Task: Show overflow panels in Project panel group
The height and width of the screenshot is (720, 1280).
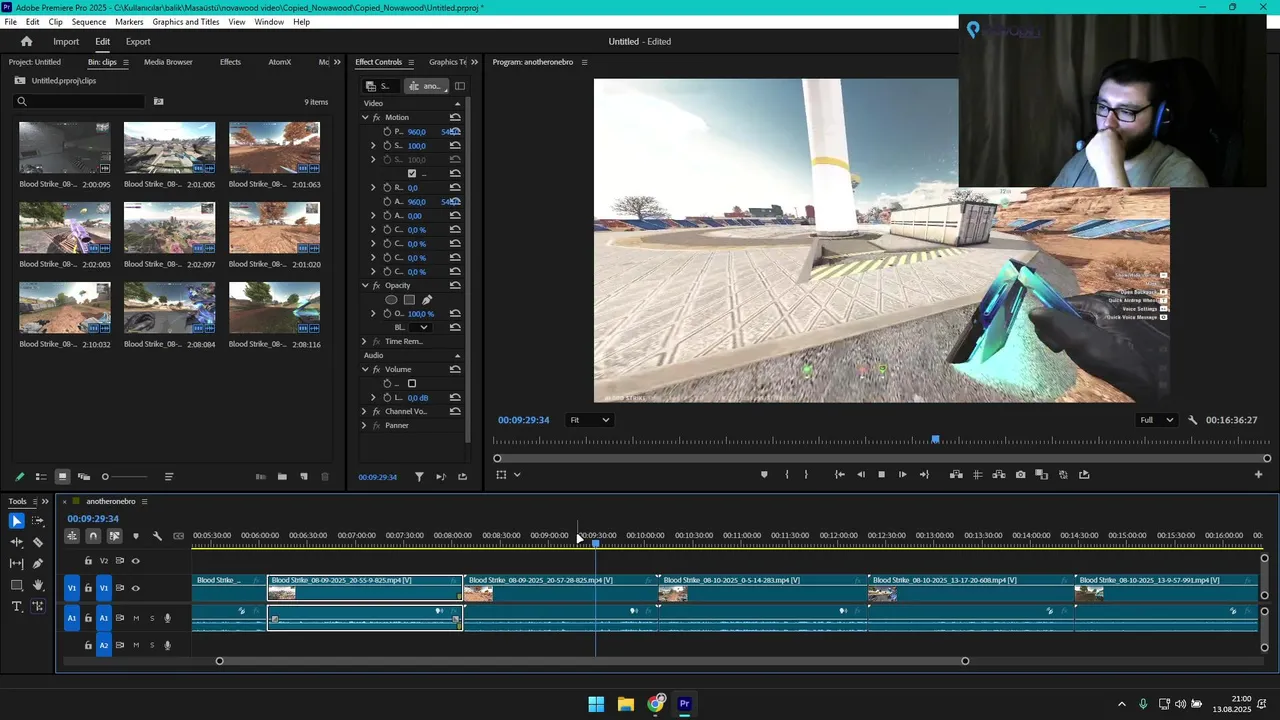Action: click(338, 62)
